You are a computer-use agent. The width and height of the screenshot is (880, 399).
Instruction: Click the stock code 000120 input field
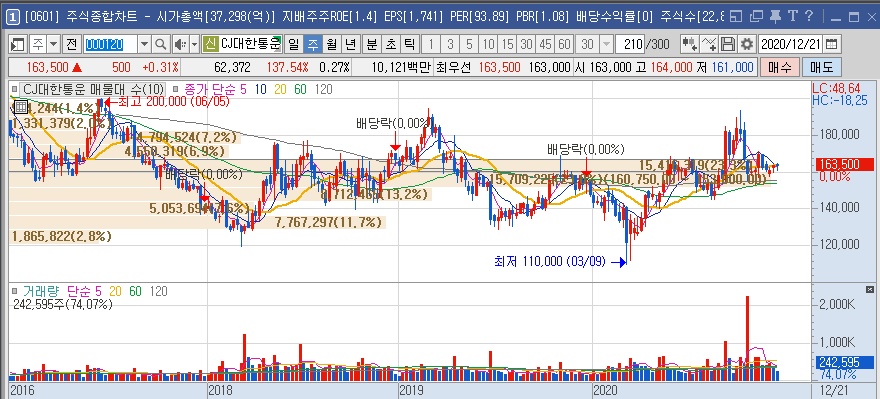[x=111, y=44]
